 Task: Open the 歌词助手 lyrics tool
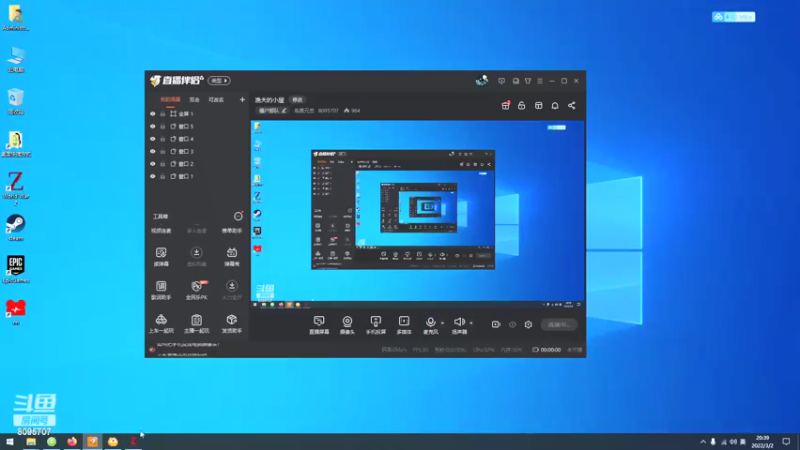161,290
